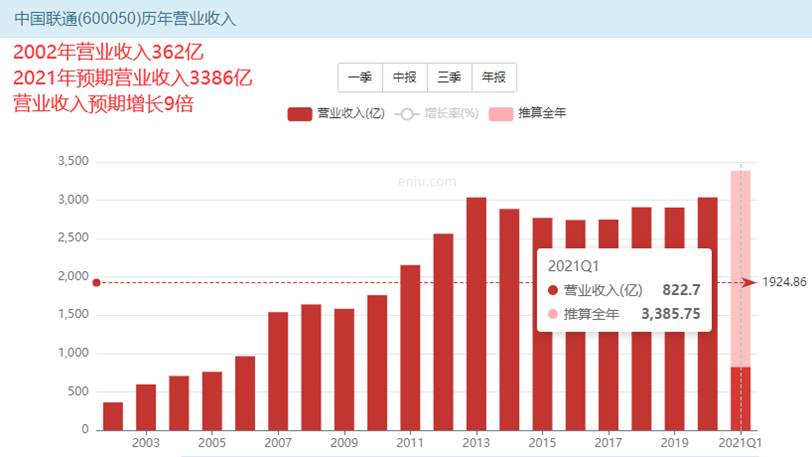Click the 中国联通(600050)历年营业收入 title

(125, 19)
